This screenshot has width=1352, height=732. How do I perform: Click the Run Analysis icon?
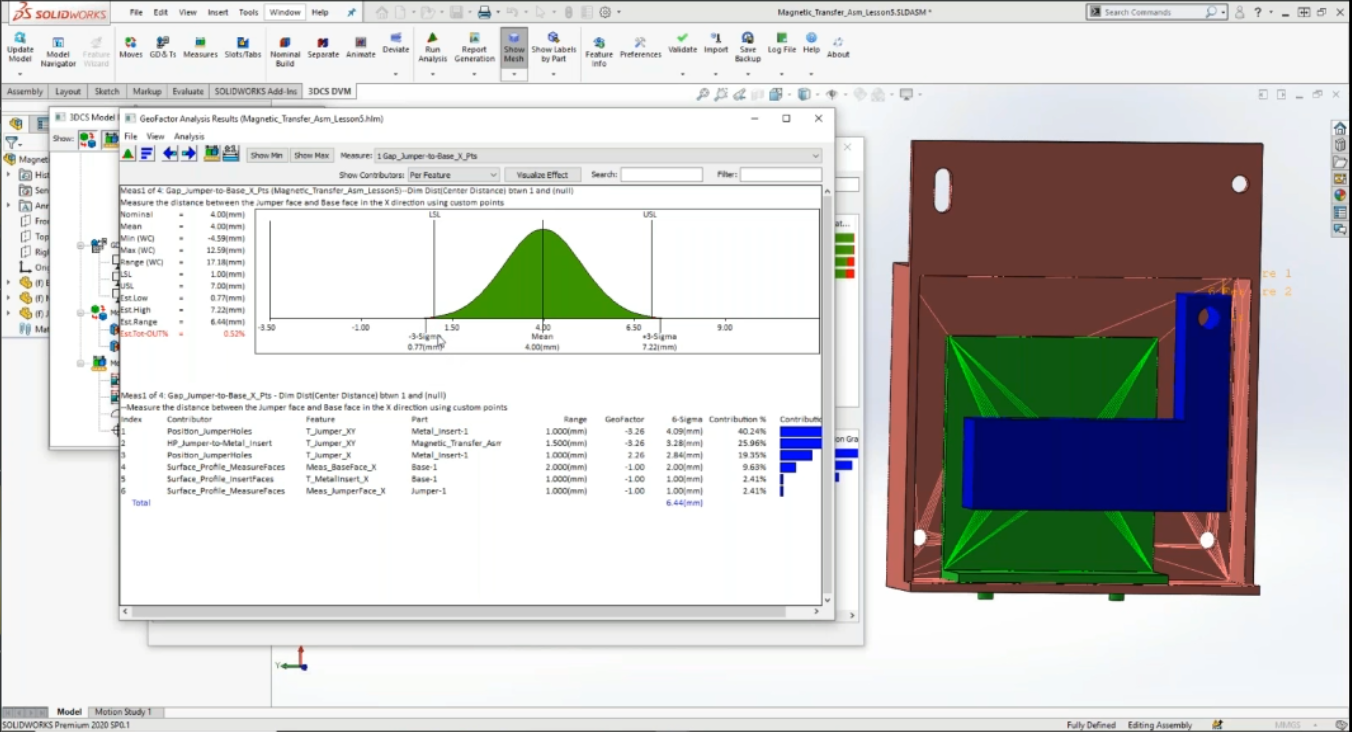click(x=432, y=47)
